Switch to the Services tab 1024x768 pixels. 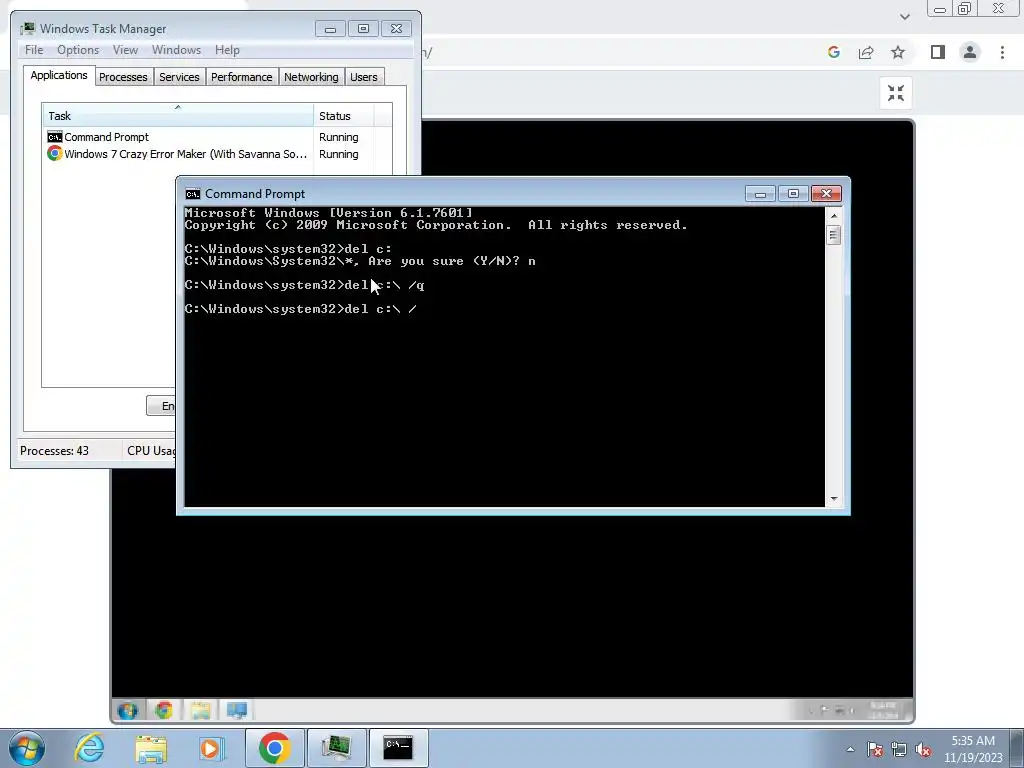[x=179, y=77]
